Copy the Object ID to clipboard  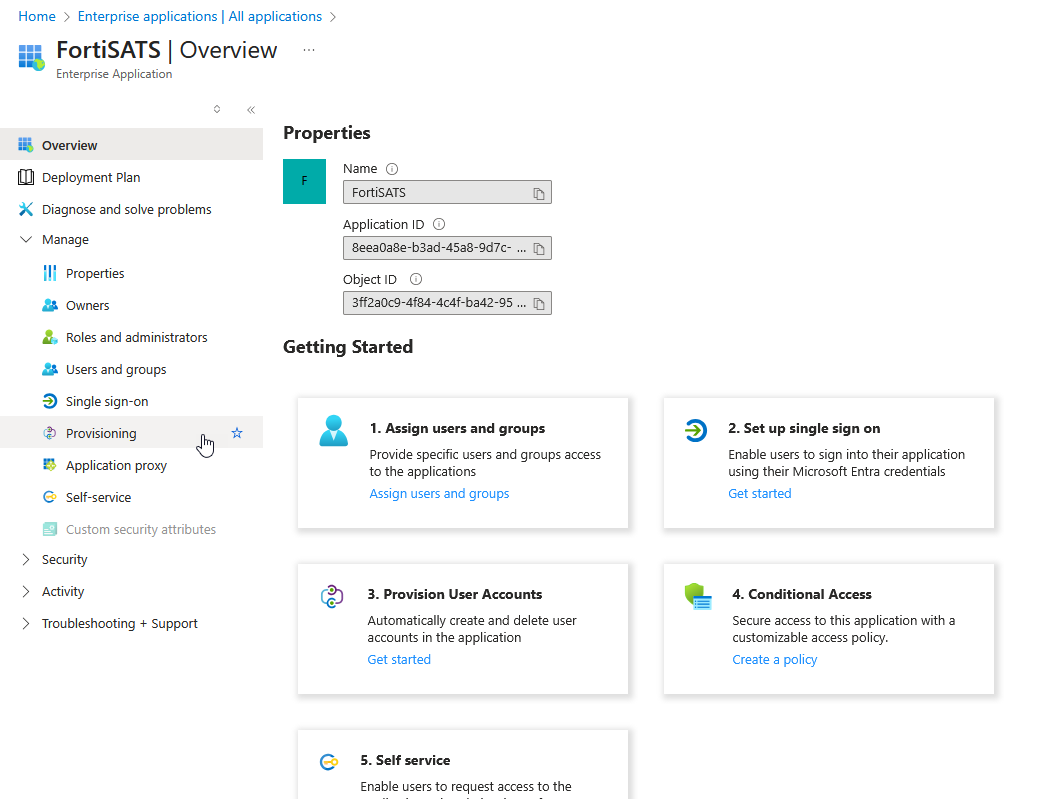coord(539,304)
